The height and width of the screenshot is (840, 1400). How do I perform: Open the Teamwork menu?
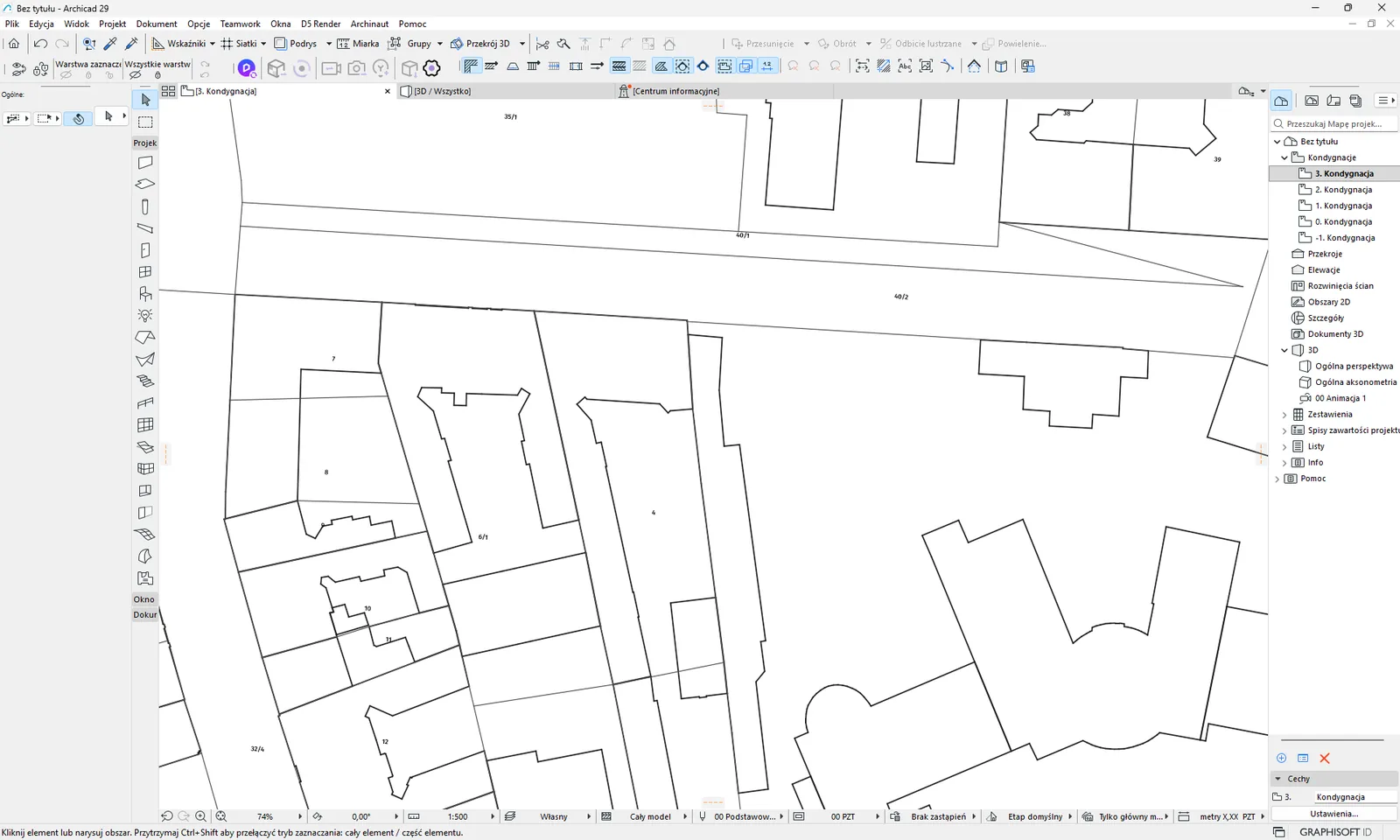click(x=240, y=24)
